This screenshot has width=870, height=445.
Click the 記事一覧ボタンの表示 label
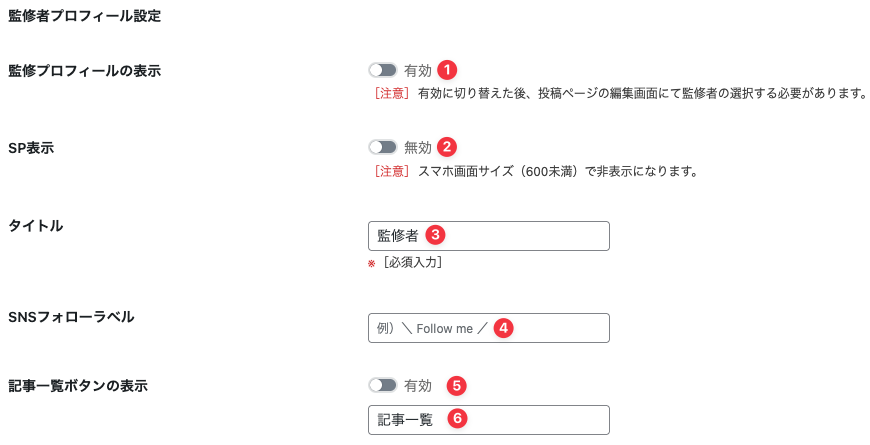[x=78, y=386]
